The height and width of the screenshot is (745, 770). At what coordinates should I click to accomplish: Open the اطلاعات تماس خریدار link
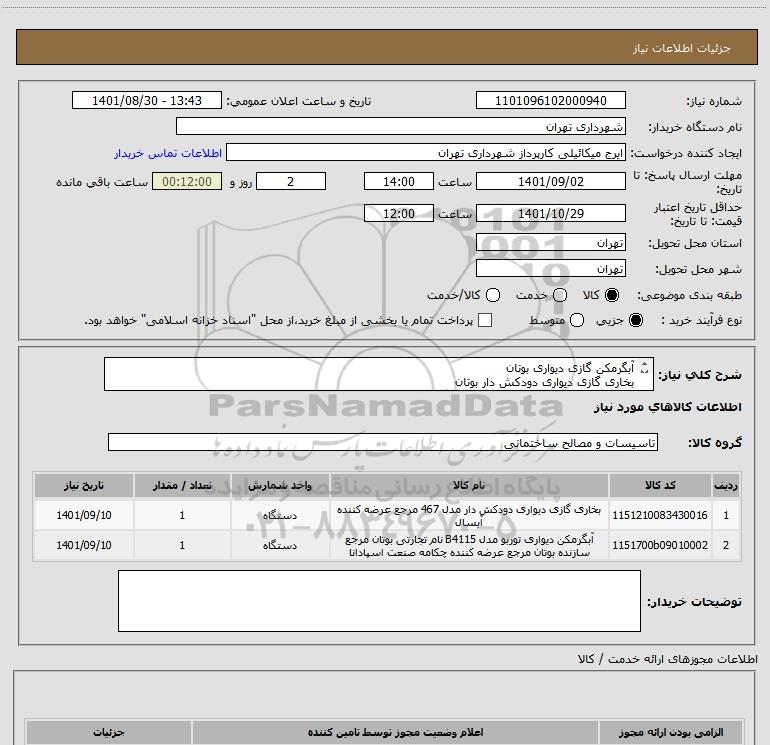168,153
